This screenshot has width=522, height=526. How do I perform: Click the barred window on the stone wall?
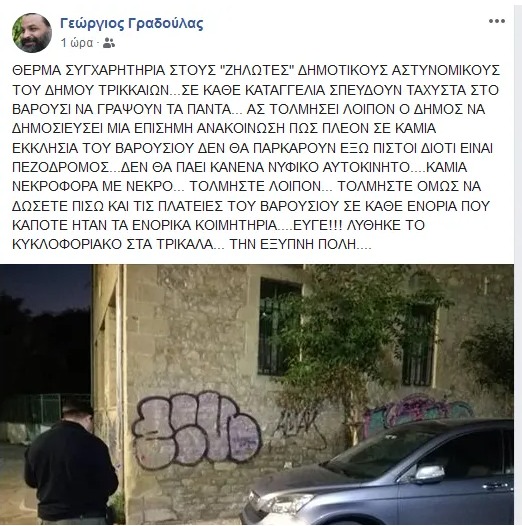coord(279,327)
